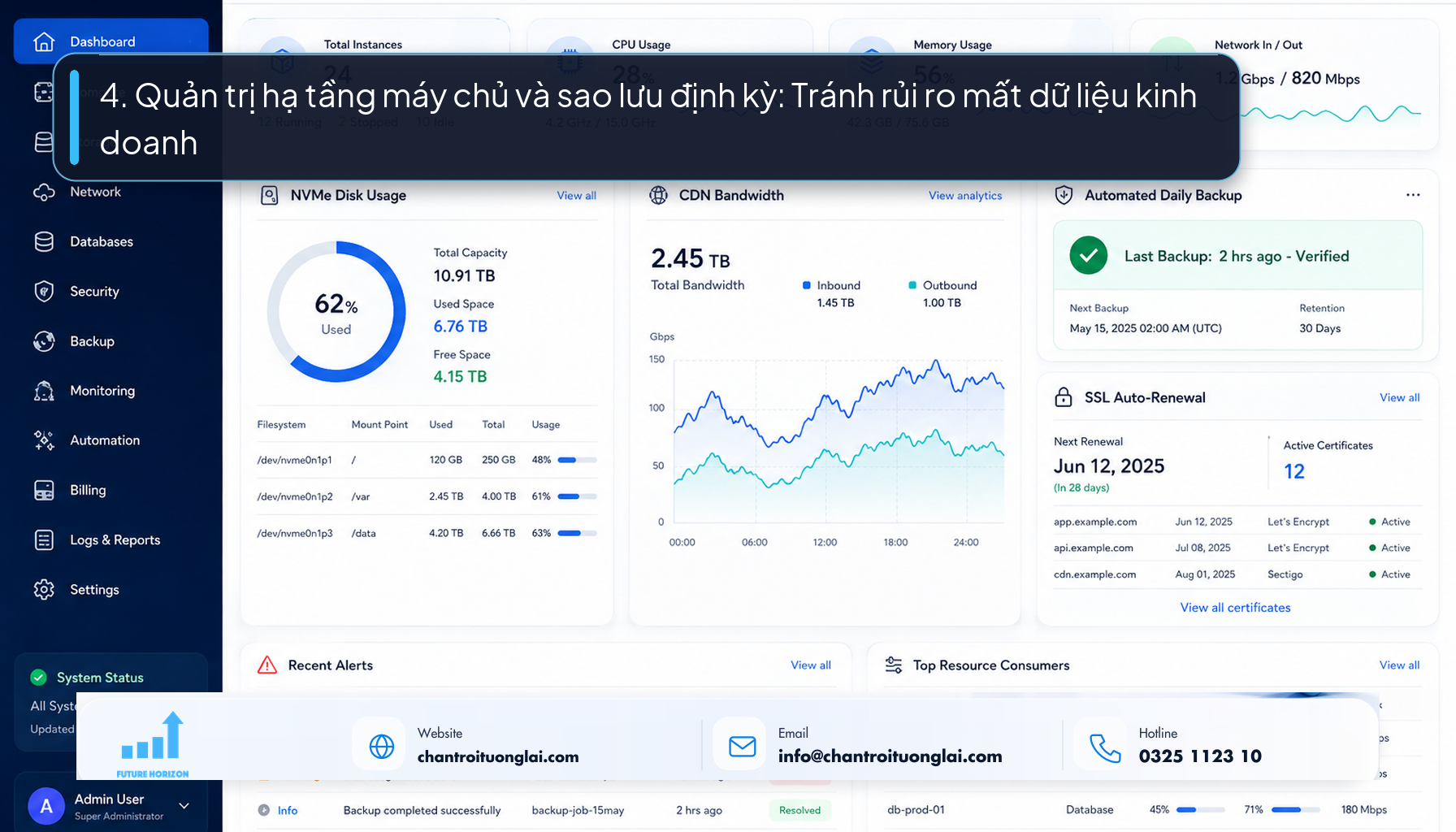Screen dimensions: 1456x832
Task: Click the Info alert icon
Action: coord(264,810)
